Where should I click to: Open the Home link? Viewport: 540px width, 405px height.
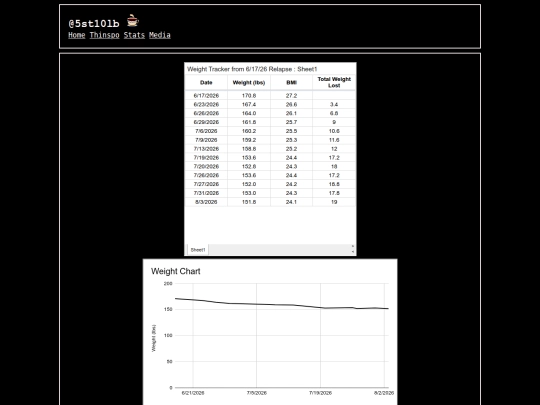77,35
